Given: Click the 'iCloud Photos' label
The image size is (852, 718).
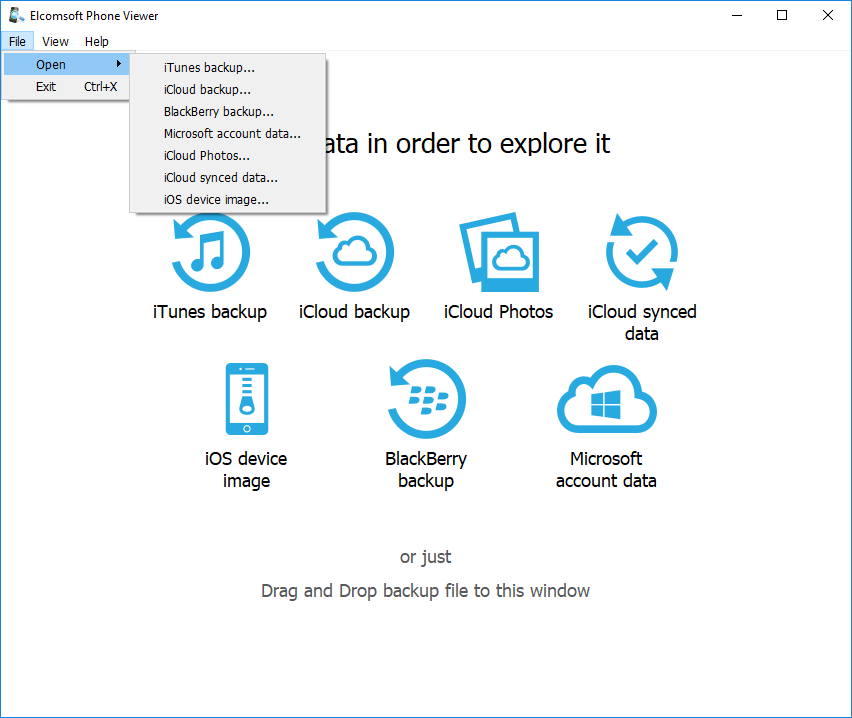Looking at the screenshot, I should pyautogui.click(x=498, y=312).
